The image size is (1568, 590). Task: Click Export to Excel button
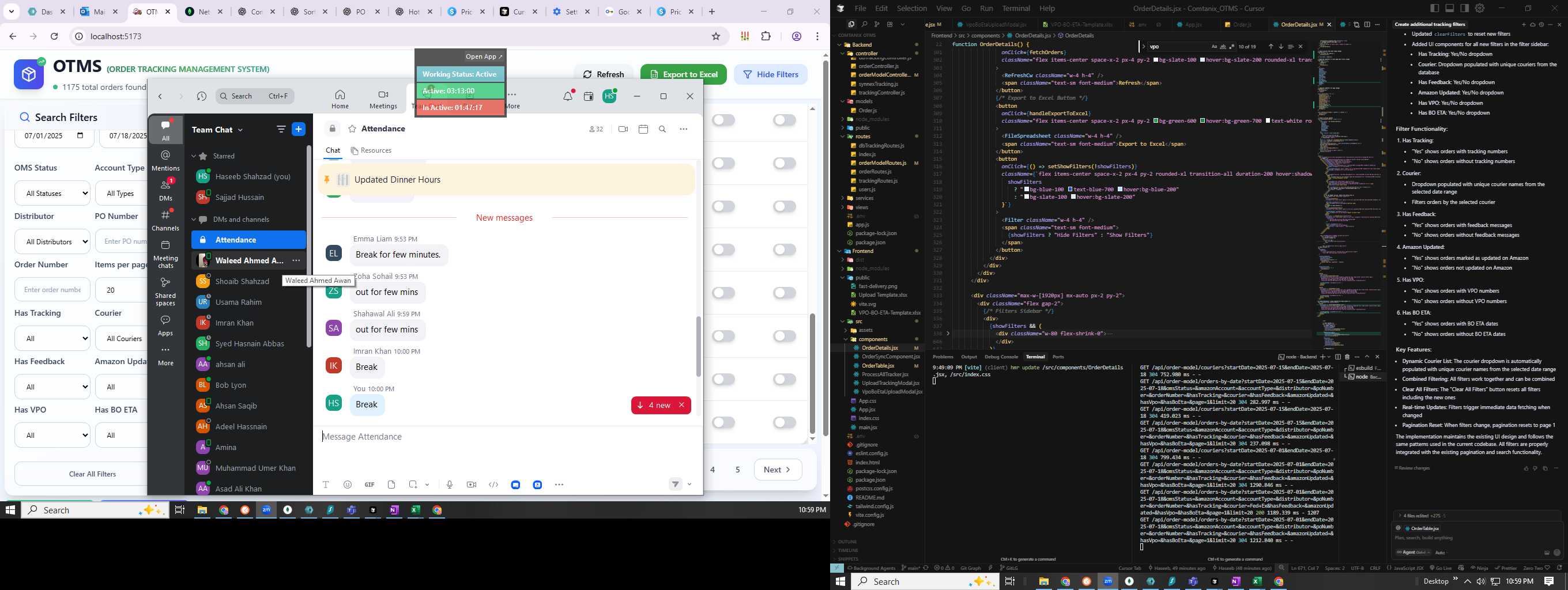[684, 74]
